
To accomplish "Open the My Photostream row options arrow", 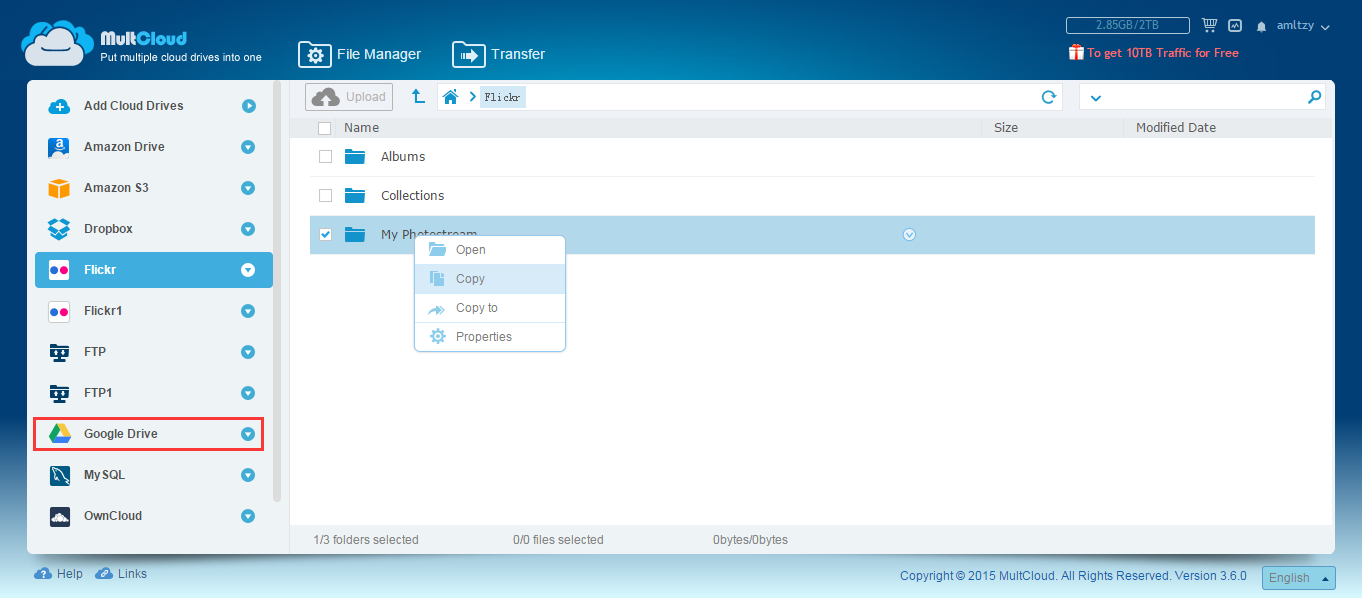I will tap(909, 235).
